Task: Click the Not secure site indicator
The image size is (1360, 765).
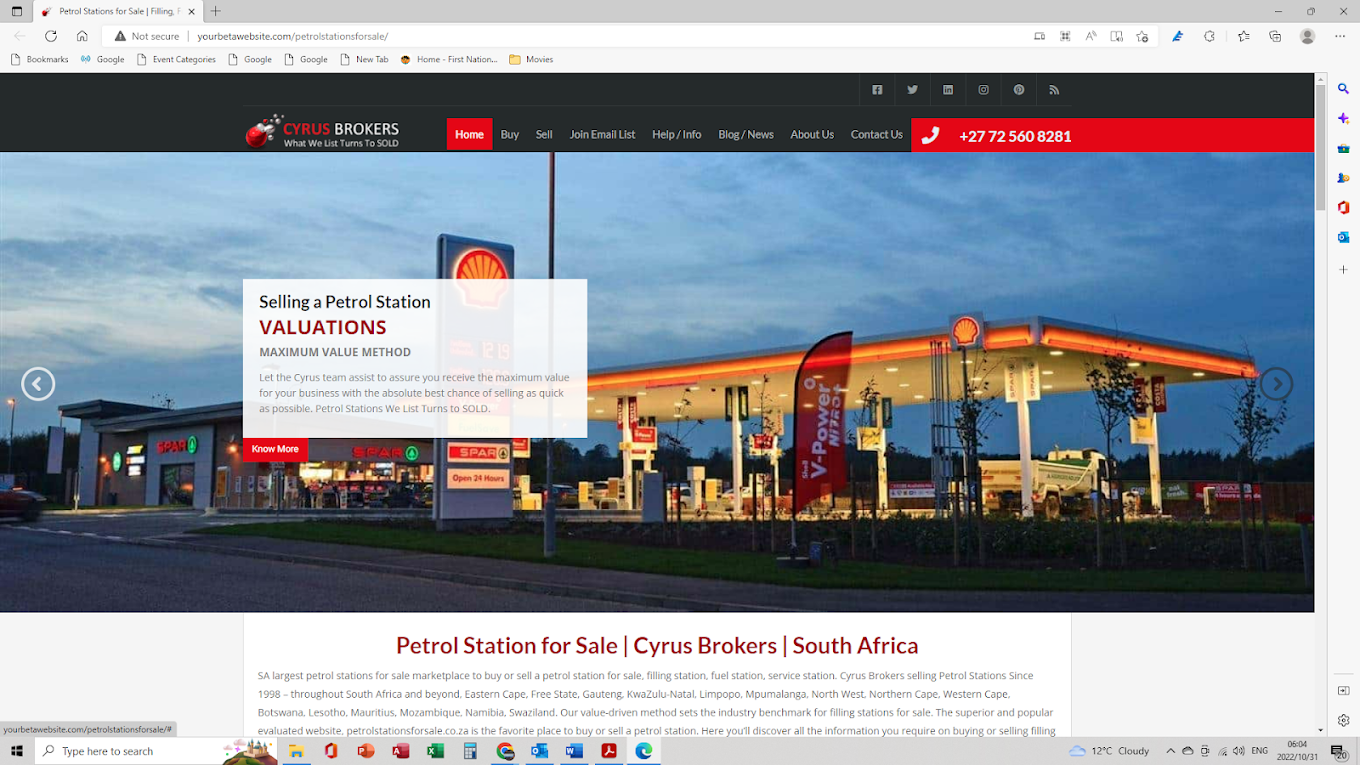Action: [146, 36]
